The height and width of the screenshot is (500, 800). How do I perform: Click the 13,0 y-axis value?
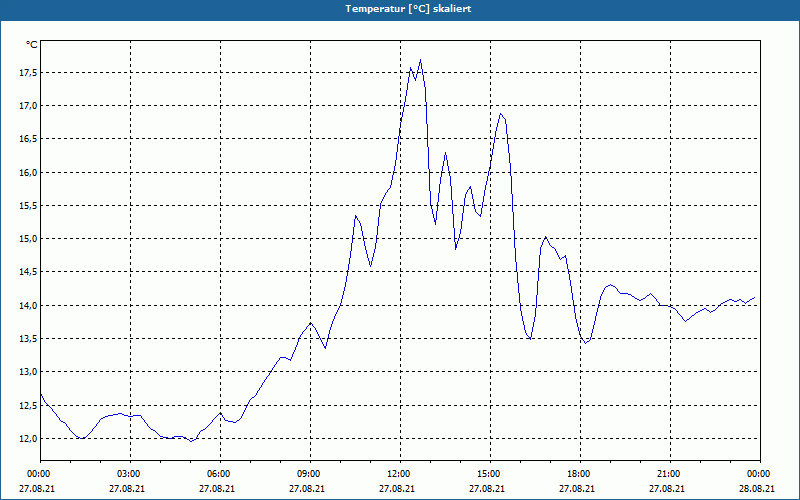[28, 372]
